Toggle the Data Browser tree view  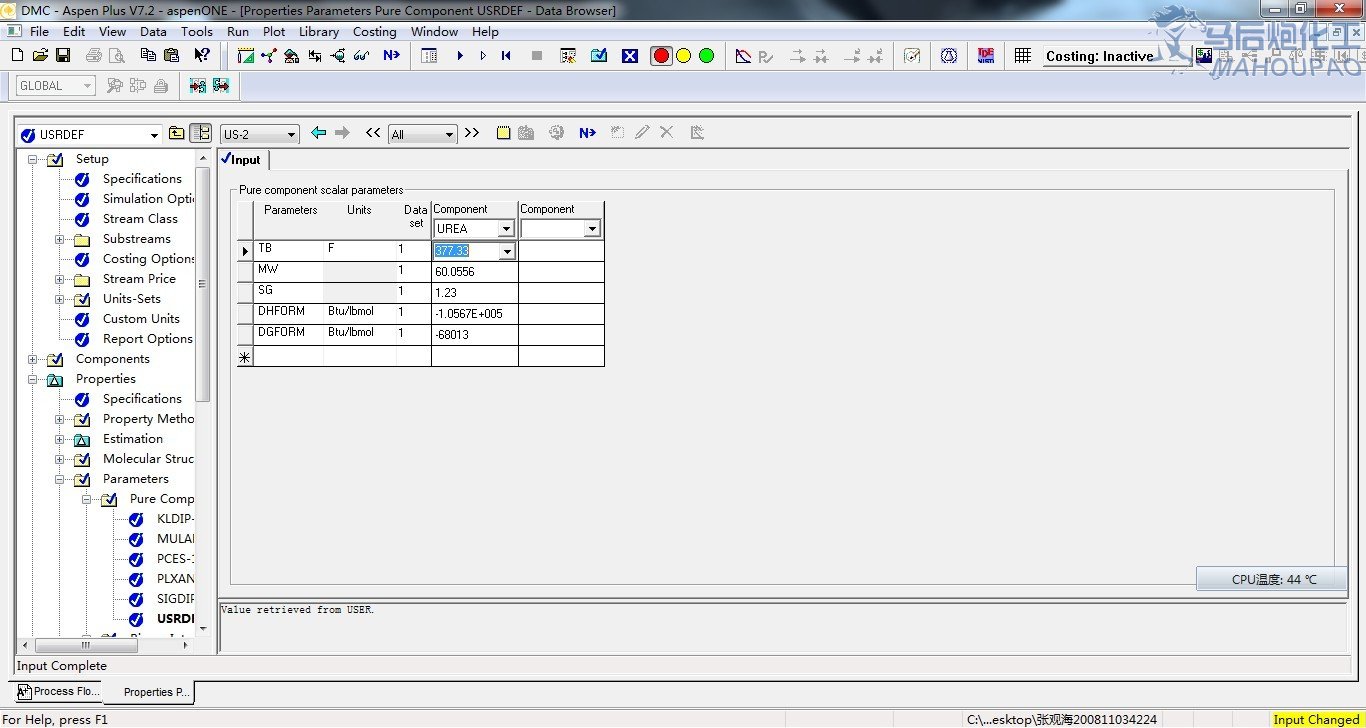(x=200, y=133)
